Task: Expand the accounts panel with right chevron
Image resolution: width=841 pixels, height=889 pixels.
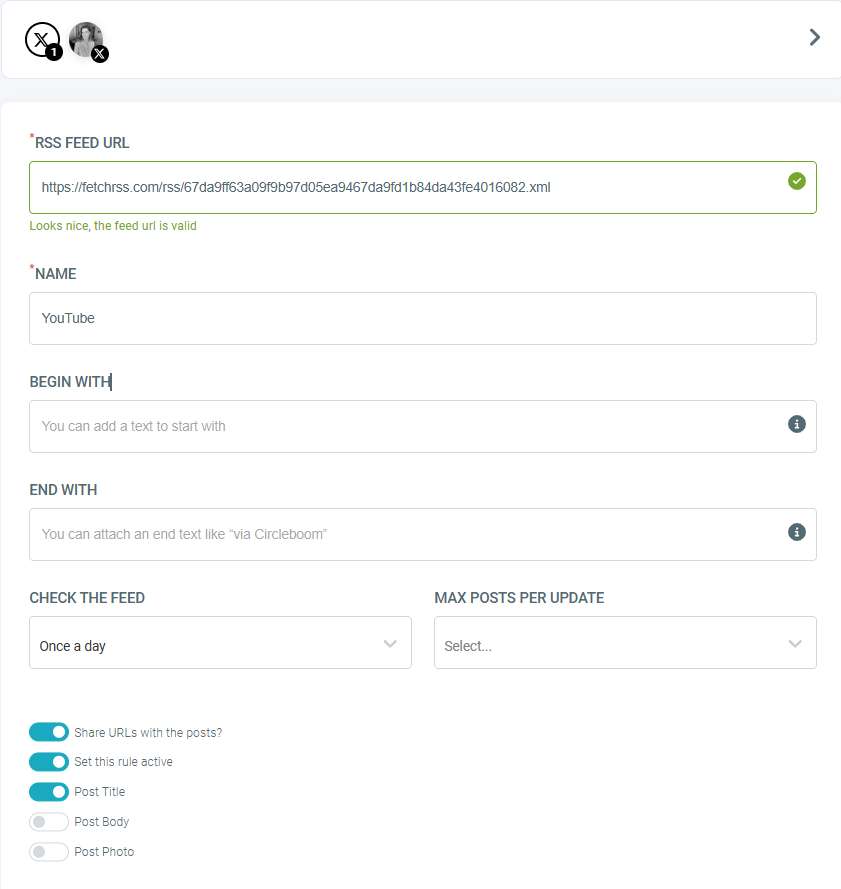Action: pyautogui.click(x=814, y=37)
